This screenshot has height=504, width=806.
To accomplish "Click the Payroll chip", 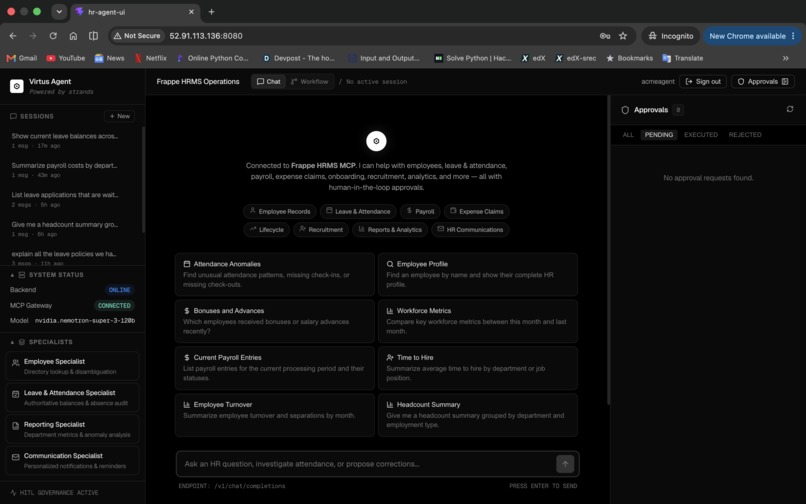I will tap(420, 211).
